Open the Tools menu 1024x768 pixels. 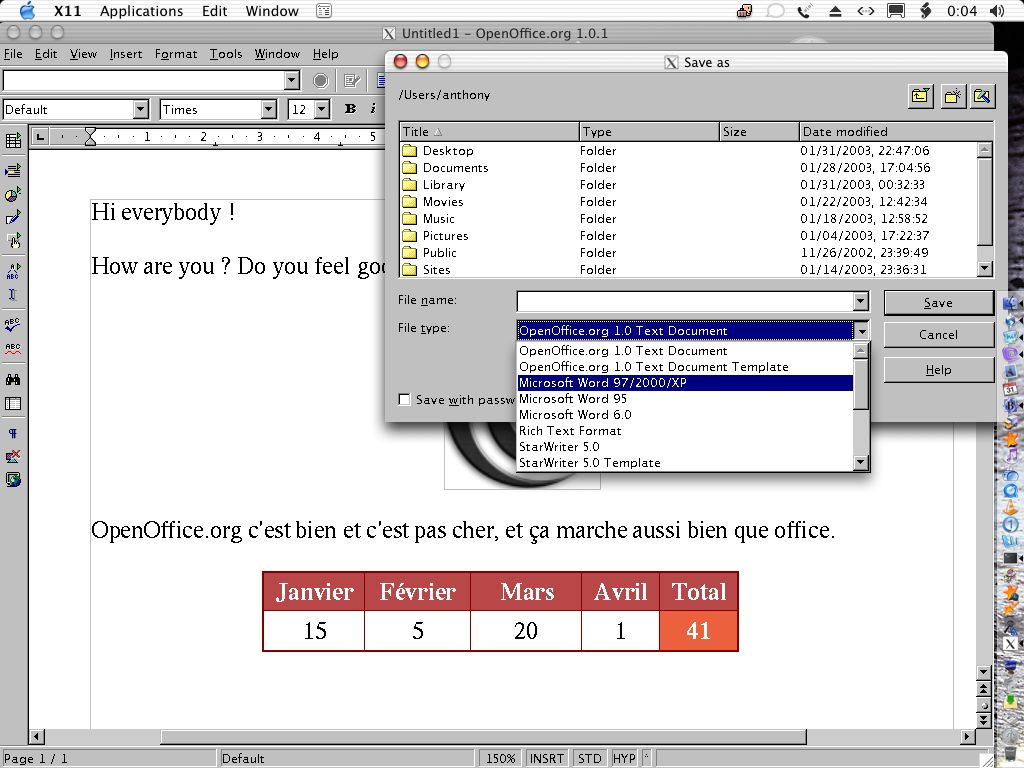pyautogui.click(x=226, y=54)
